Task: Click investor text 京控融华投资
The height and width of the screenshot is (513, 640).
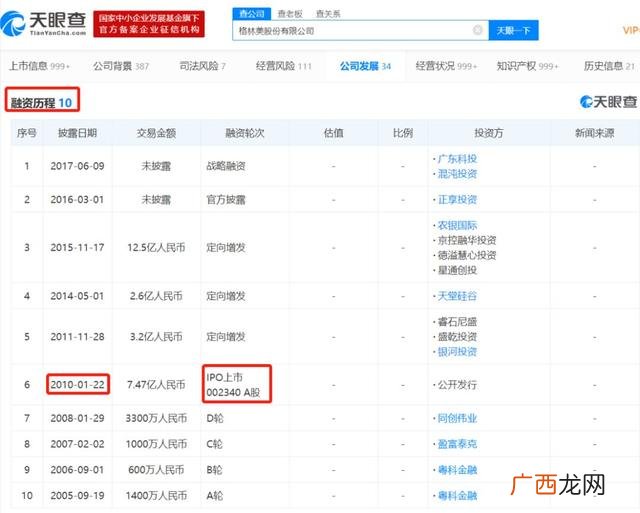Action: pos(467,240)
